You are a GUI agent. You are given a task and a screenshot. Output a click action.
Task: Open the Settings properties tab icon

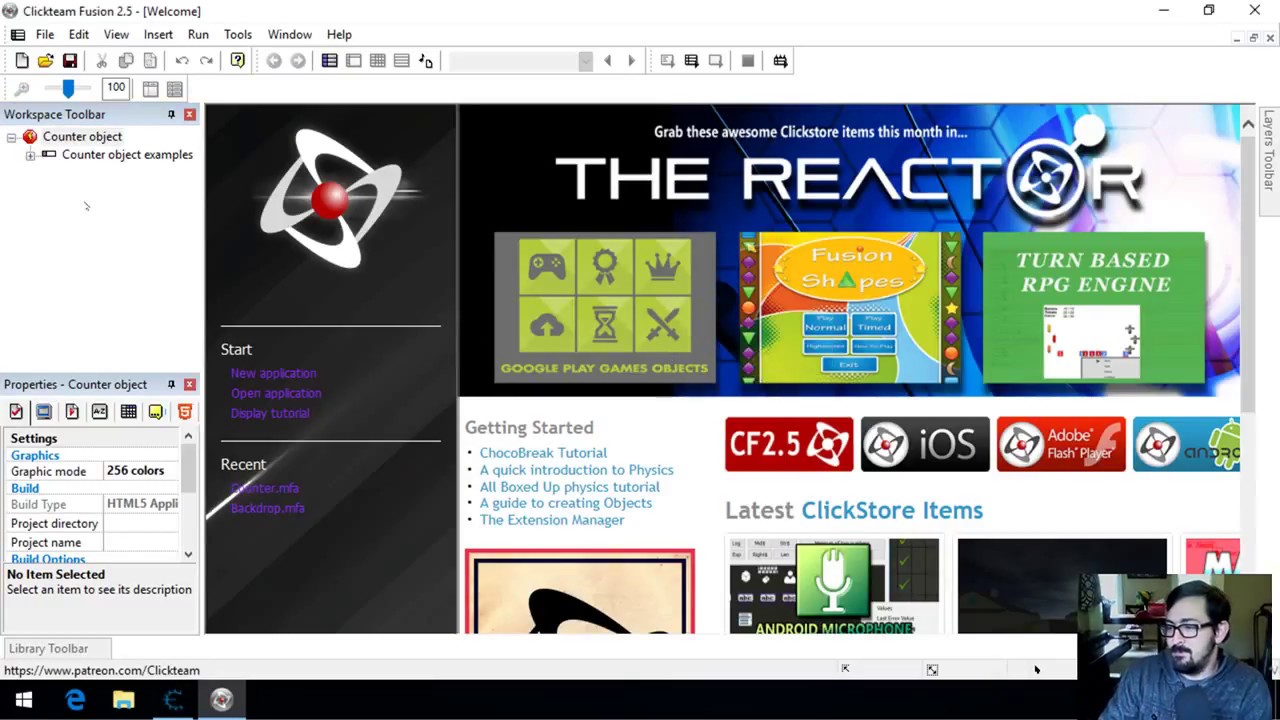tap(16, 412)
